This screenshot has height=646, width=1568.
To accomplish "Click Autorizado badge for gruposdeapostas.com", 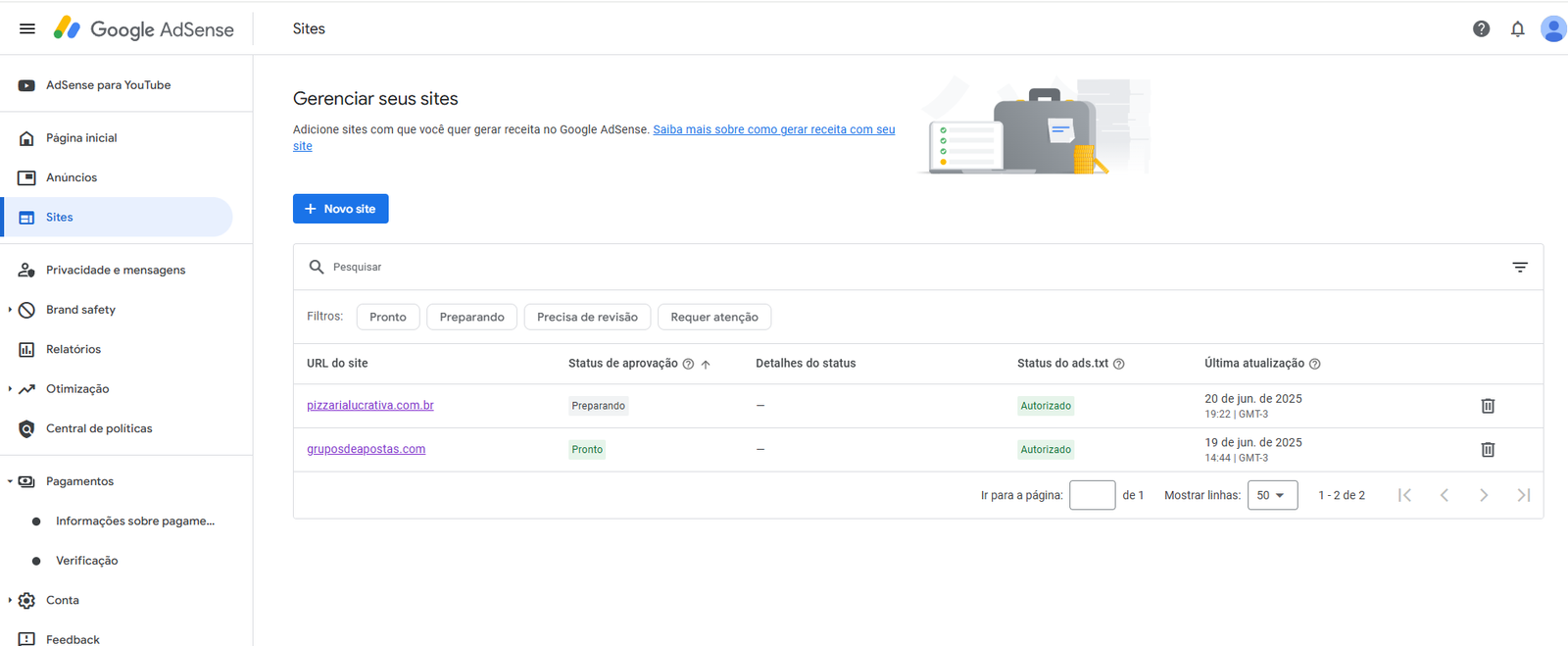I will point(1046,450).
